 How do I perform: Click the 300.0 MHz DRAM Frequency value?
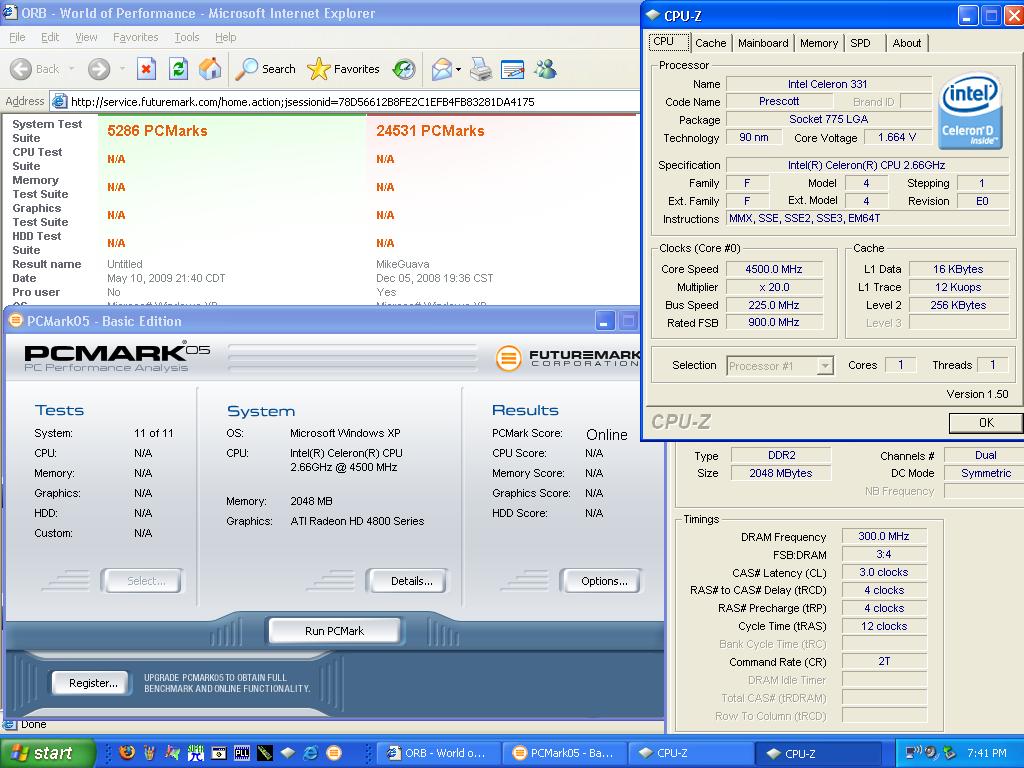coord(884,536)
